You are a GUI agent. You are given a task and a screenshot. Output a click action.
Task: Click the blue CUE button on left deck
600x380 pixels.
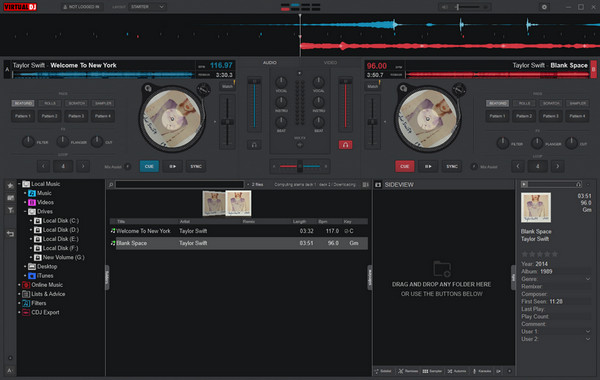tap(149, 166)
